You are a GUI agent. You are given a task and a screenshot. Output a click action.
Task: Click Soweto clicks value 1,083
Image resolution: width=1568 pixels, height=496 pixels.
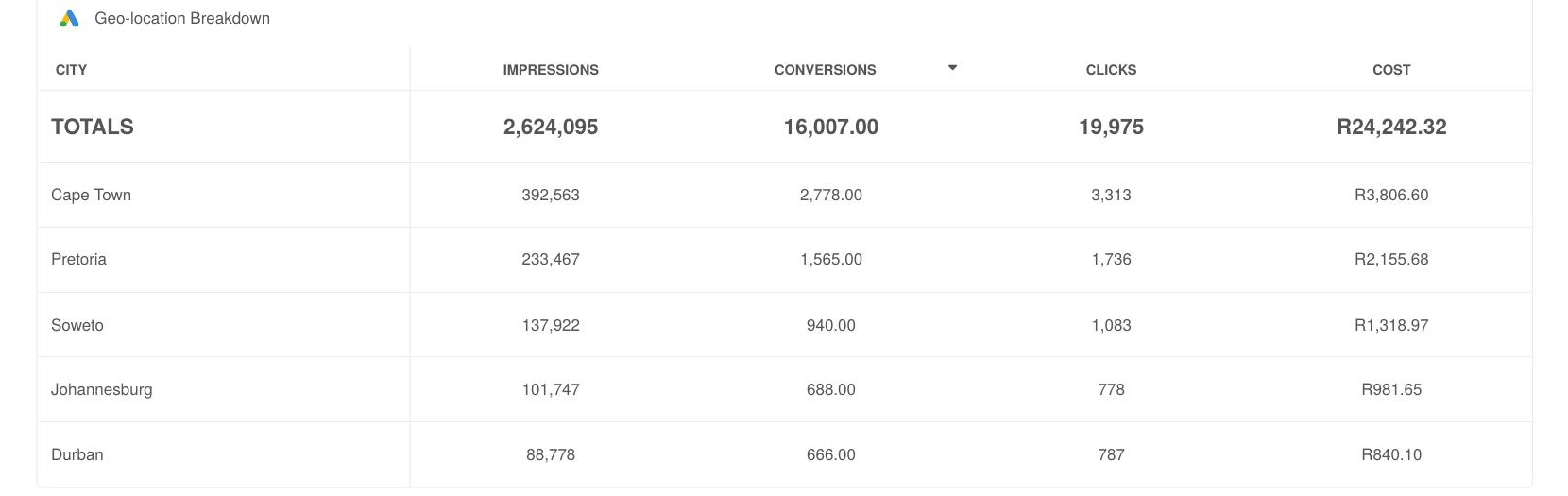pyautogui.click(x=1111, y=325)
